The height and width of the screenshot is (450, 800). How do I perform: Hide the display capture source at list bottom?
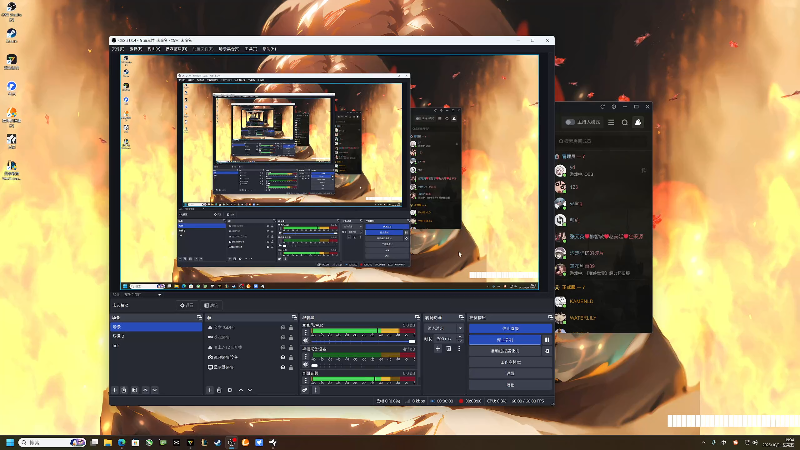(x=283, y=367)
